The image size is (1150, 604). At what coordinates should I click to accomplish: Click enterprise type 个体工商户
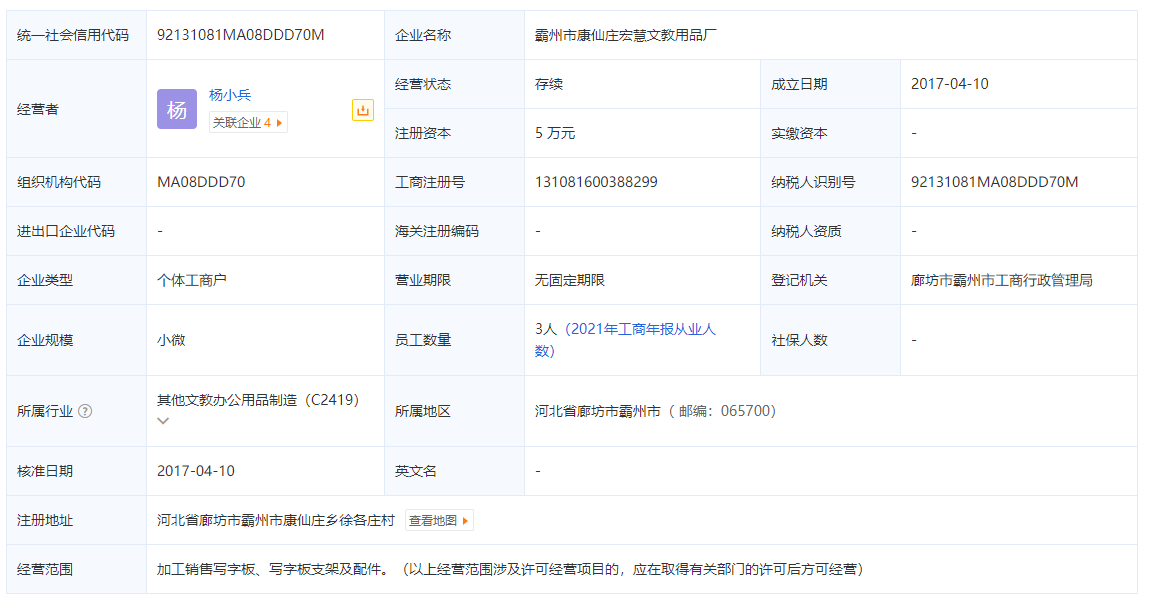click(x=191, y=281)
